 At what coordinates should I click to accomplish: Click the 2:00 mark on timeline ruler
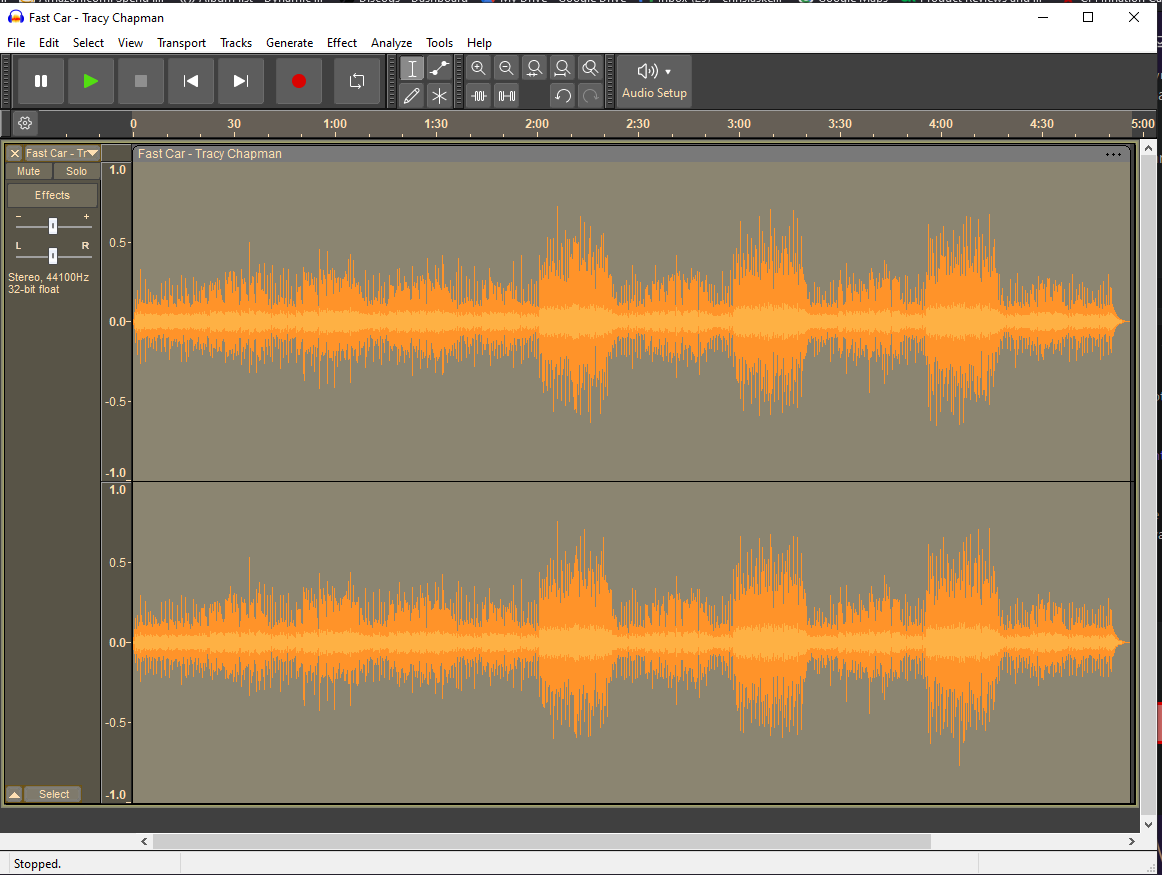coord(537,124)
